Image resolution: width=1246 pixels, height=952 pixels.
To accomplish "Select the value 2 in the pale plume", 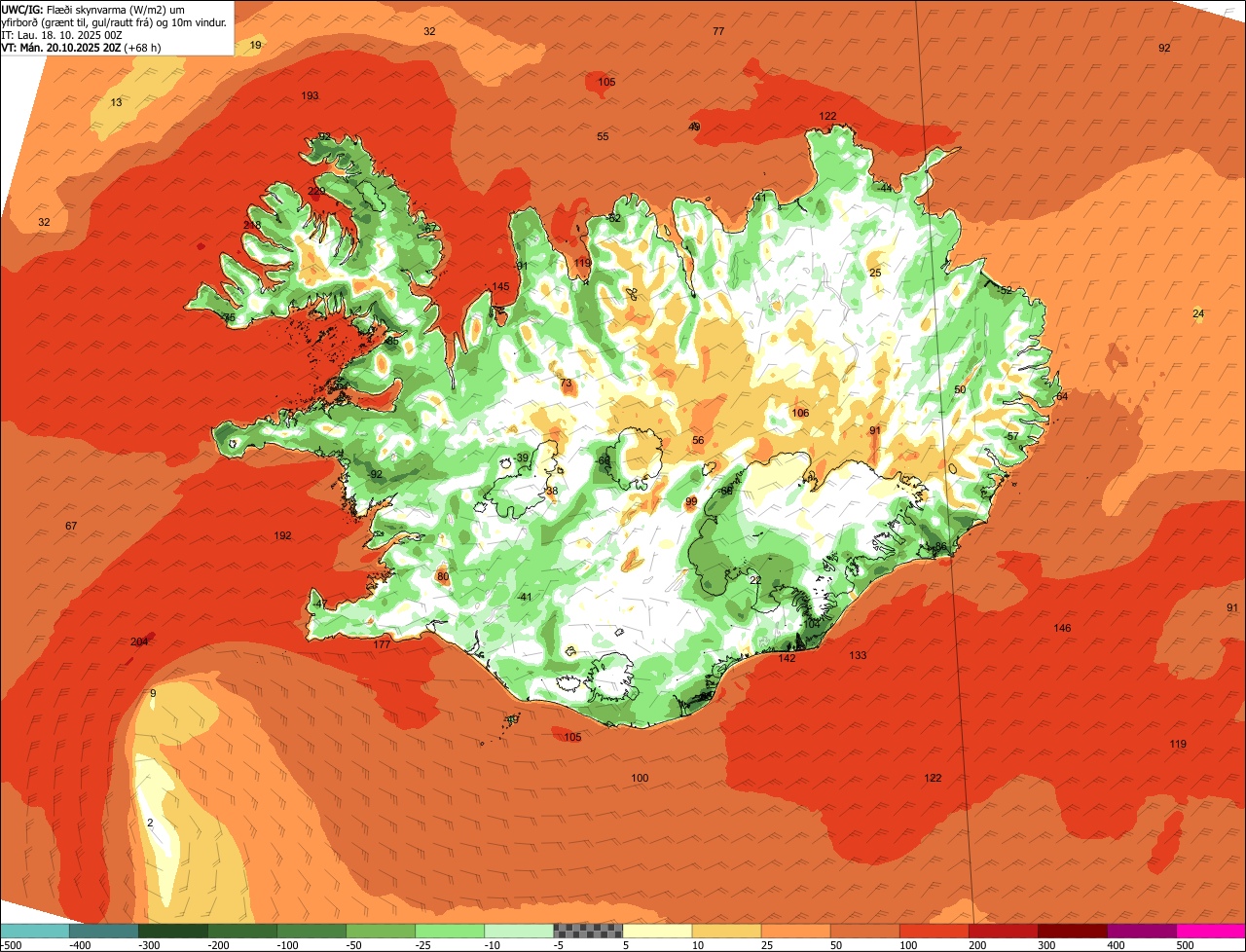I will point(149,823).
